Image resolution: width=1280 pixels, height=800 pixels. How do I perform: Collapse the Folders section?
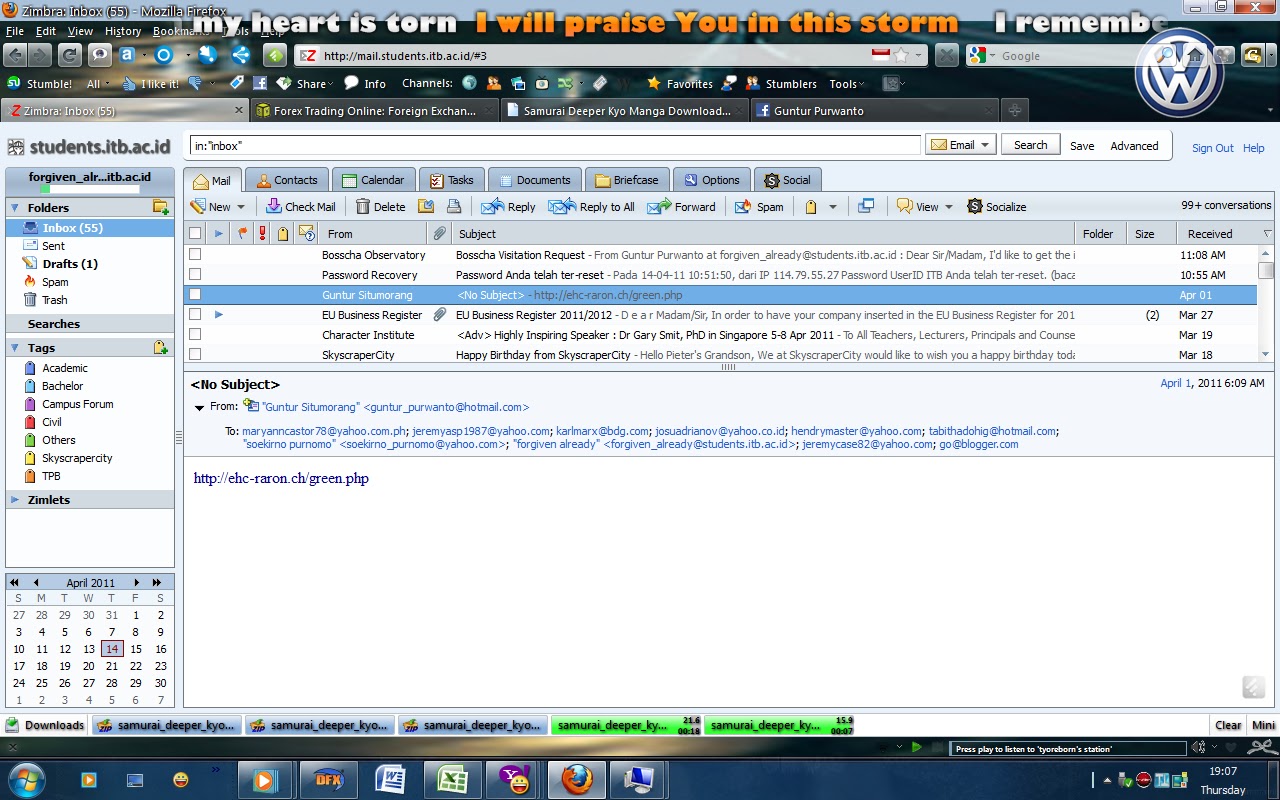tap(15, 208)
